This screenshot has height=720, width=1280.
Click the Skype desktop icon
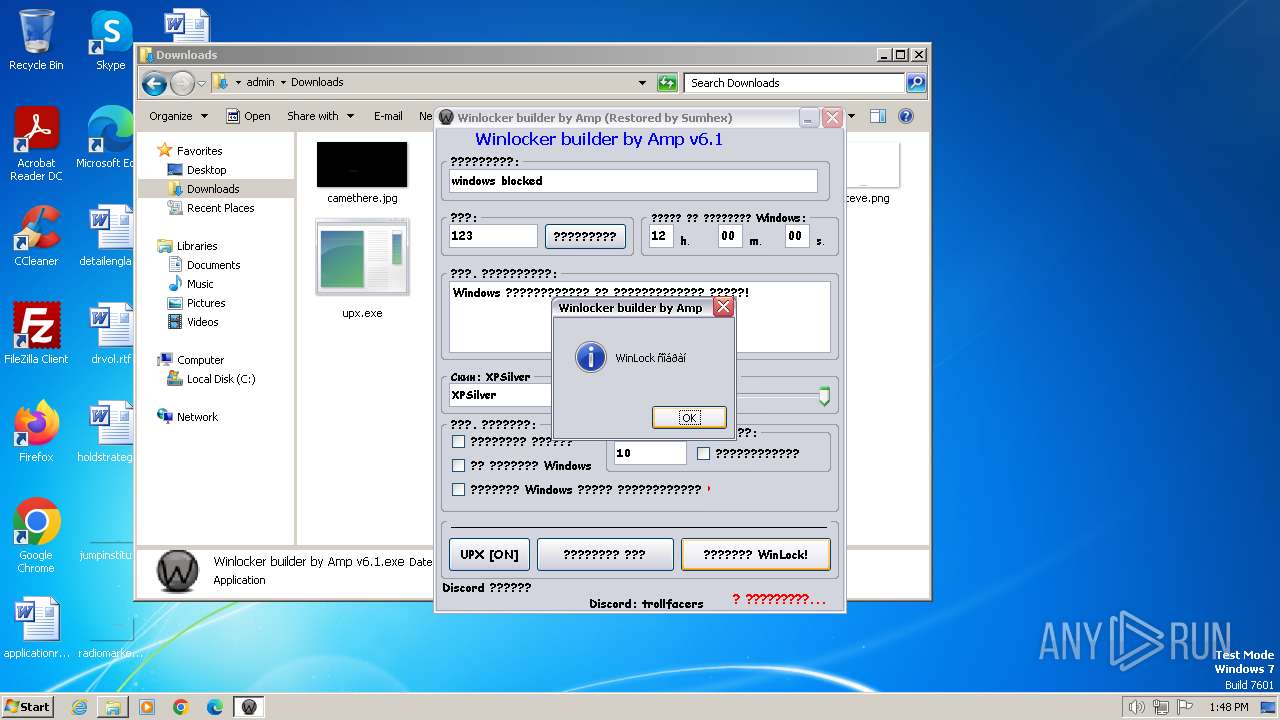pyautogui.click(x=110, y=40)
